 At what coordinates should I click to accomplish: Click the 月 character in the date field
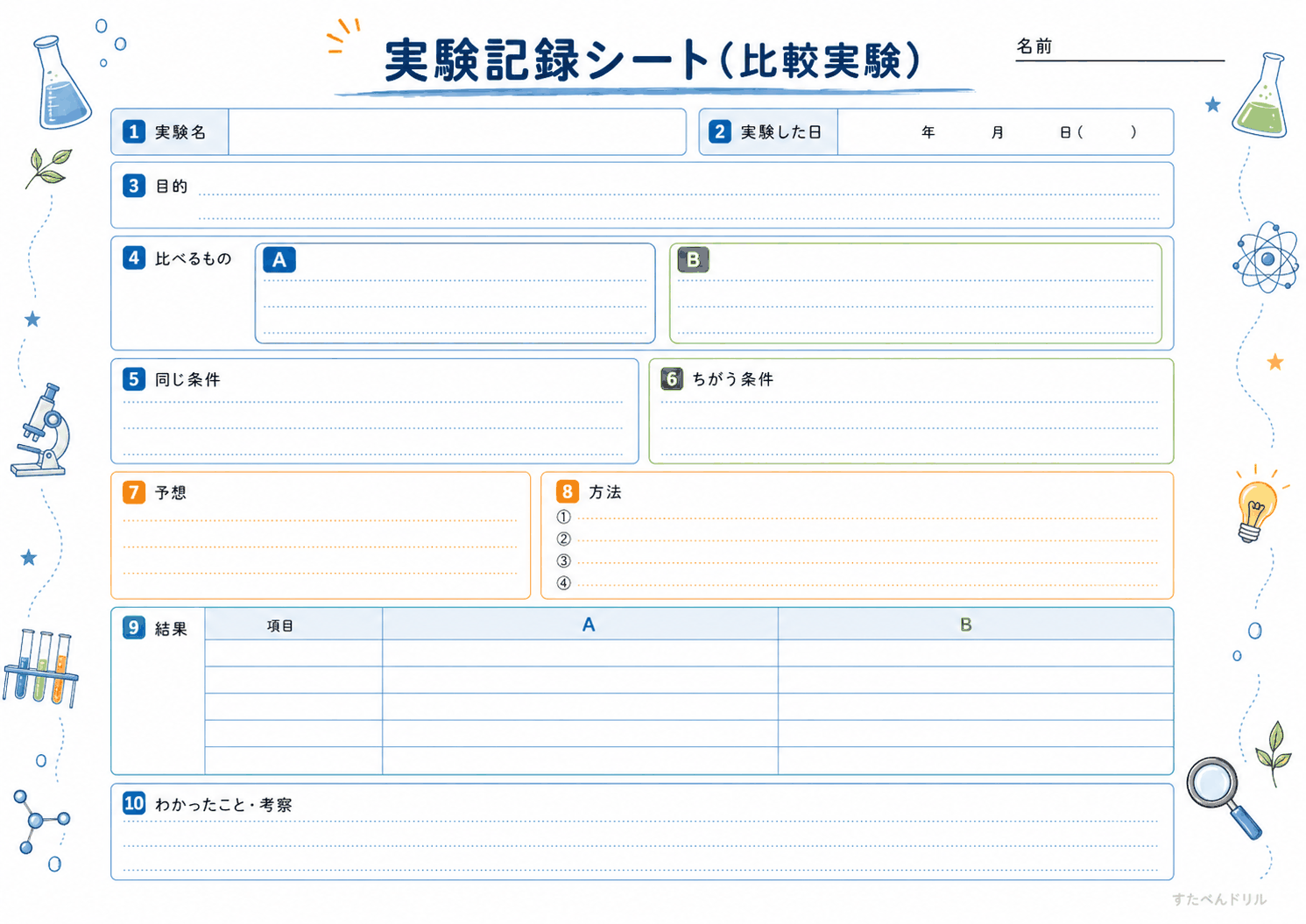coord(998,132)
